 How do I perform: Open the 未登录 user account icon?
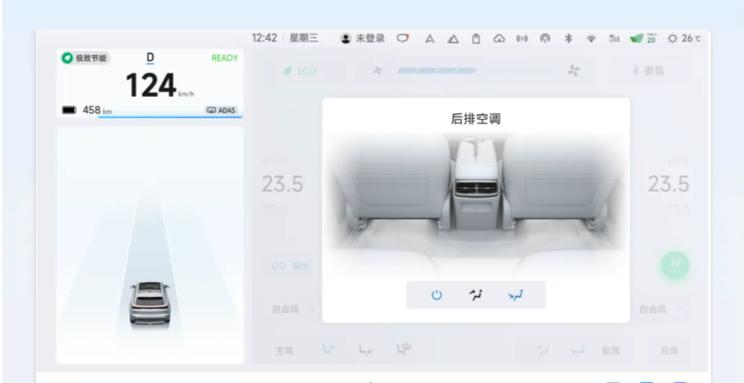[346, 38]
